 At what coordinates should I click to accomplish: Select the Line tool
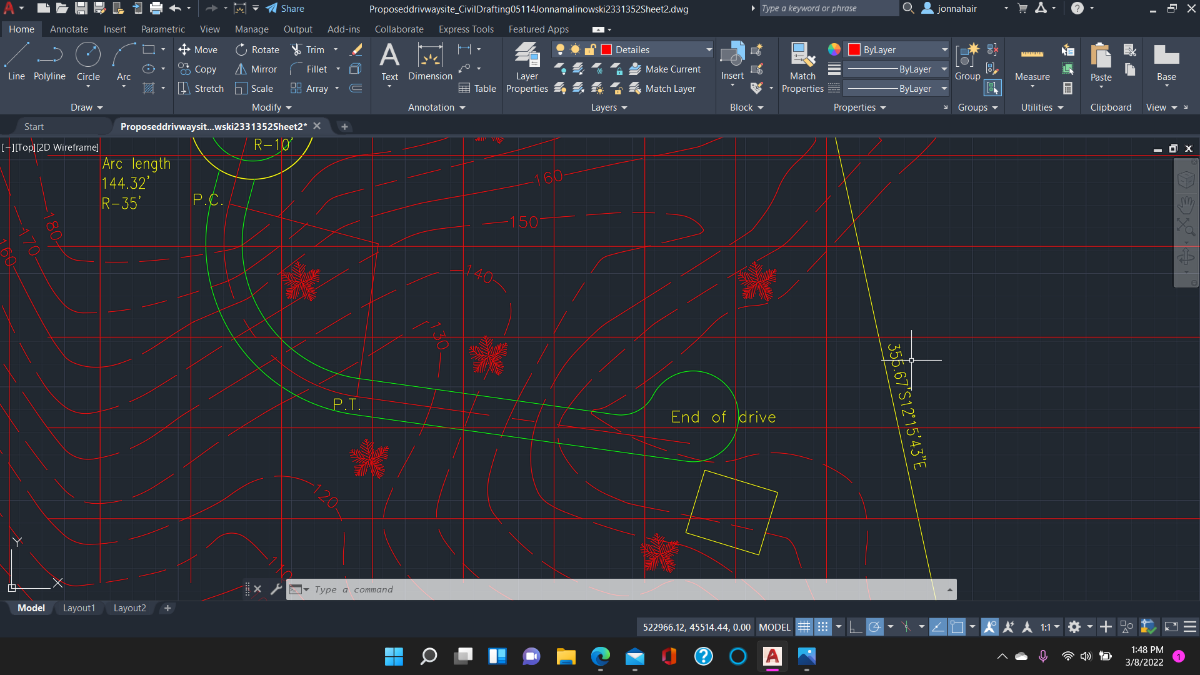coord(17,62)
